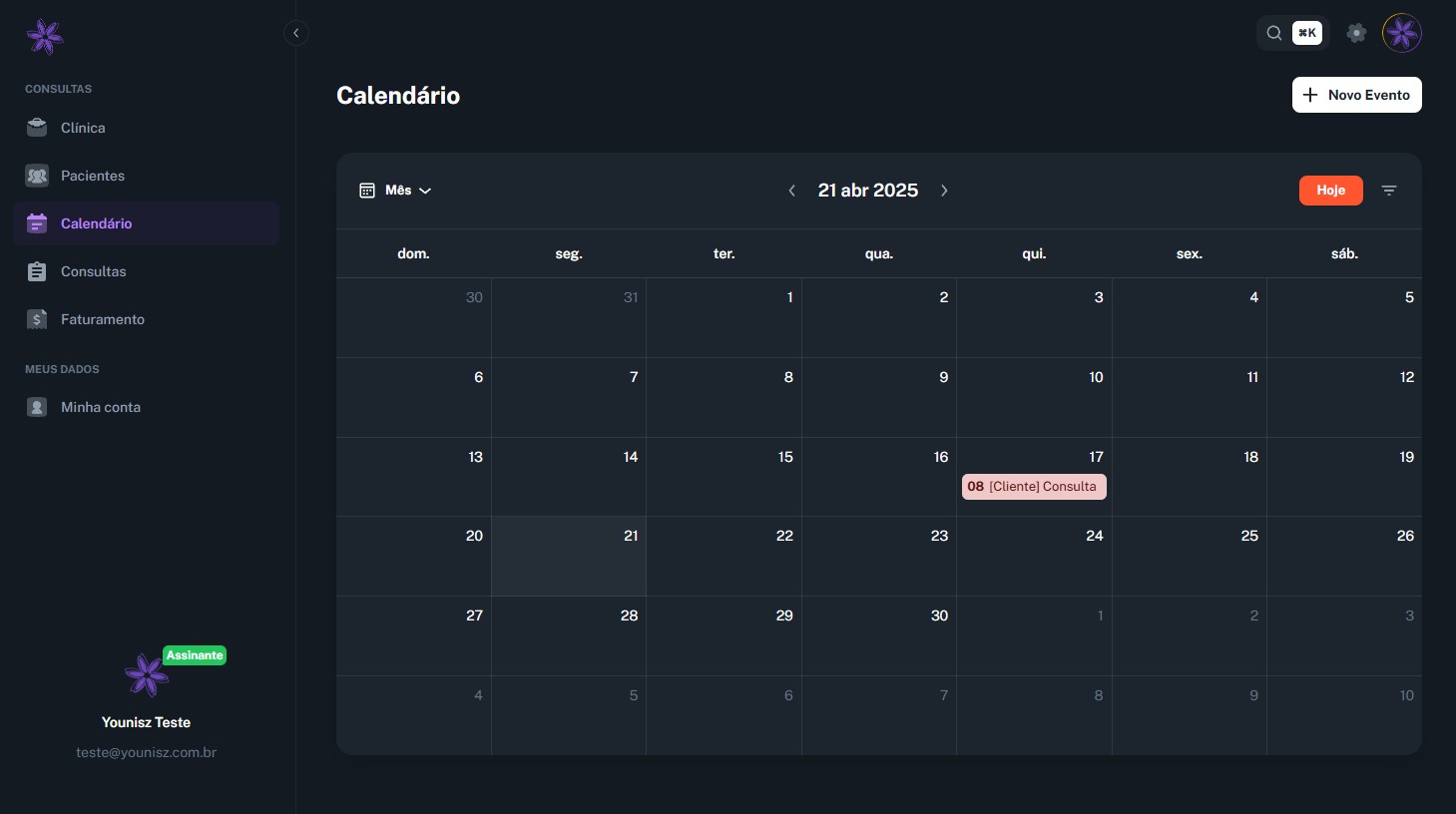The height and width of the screenshot is (814, 1456).
Task: Click the Faturamento dollar icon
Action: pos(37,319)
